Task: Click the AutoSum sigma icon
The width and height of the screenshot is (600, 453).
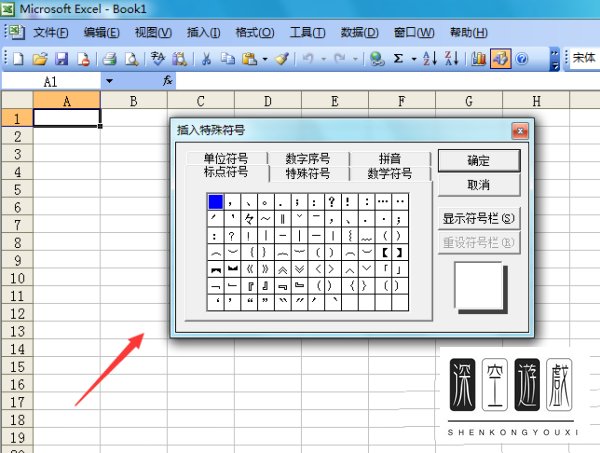Action: [398, 59]
